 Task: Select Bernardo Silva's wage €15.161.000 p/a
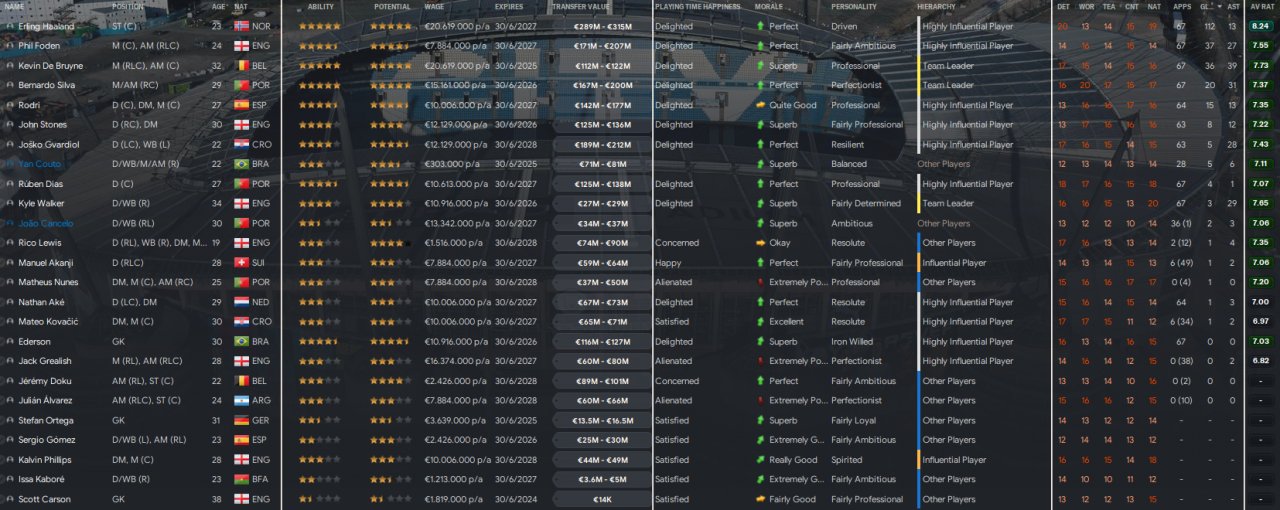tap(456, 85)
